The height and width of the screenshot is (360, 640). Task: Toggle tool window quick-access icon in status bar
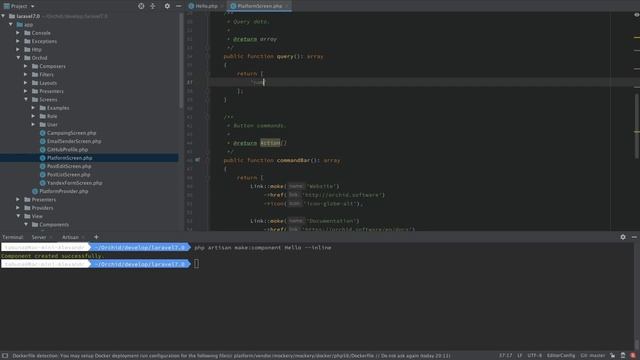[x=5, y=356]
